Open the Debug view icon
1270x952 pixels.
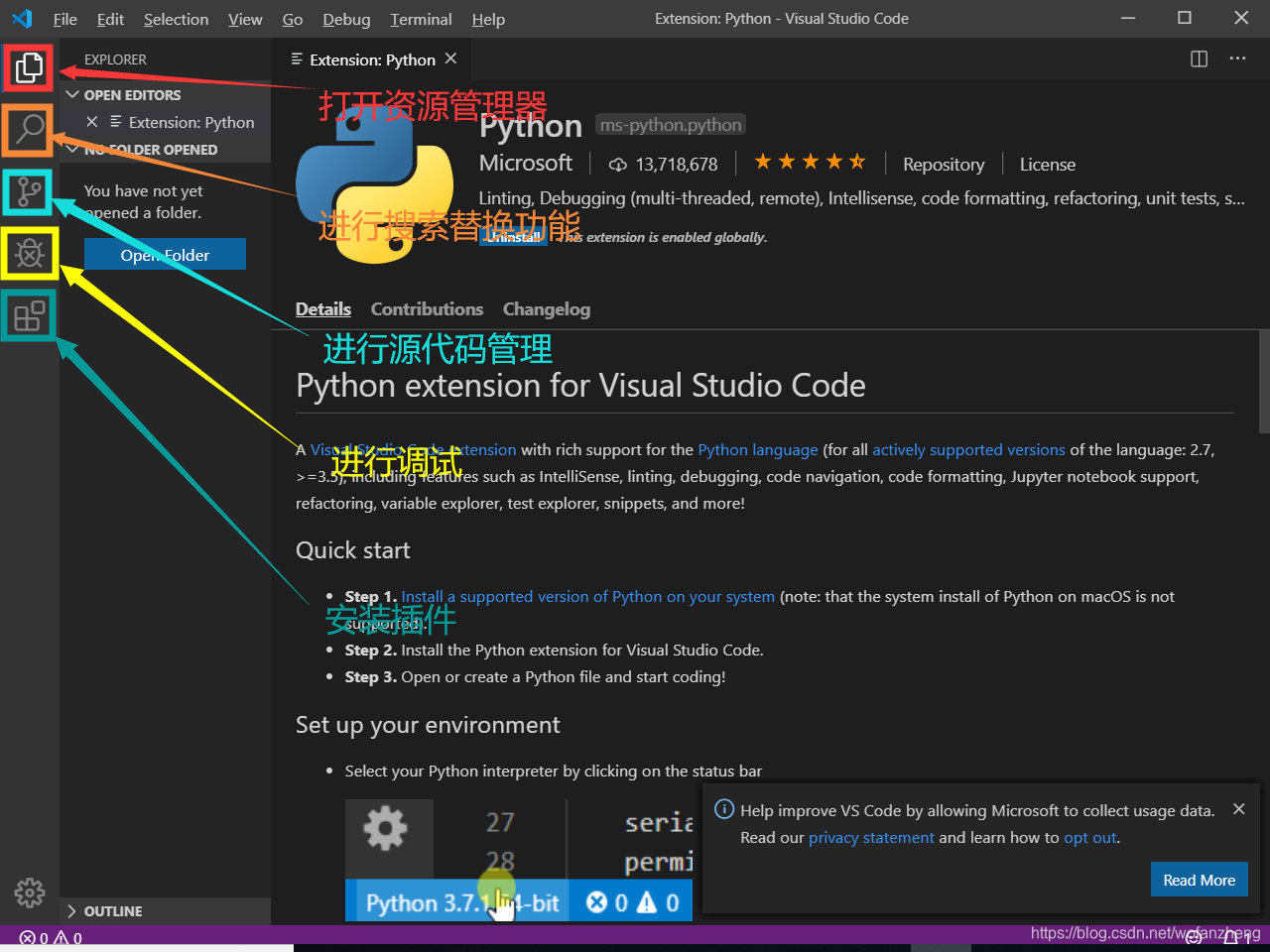[x=29, y=254]
